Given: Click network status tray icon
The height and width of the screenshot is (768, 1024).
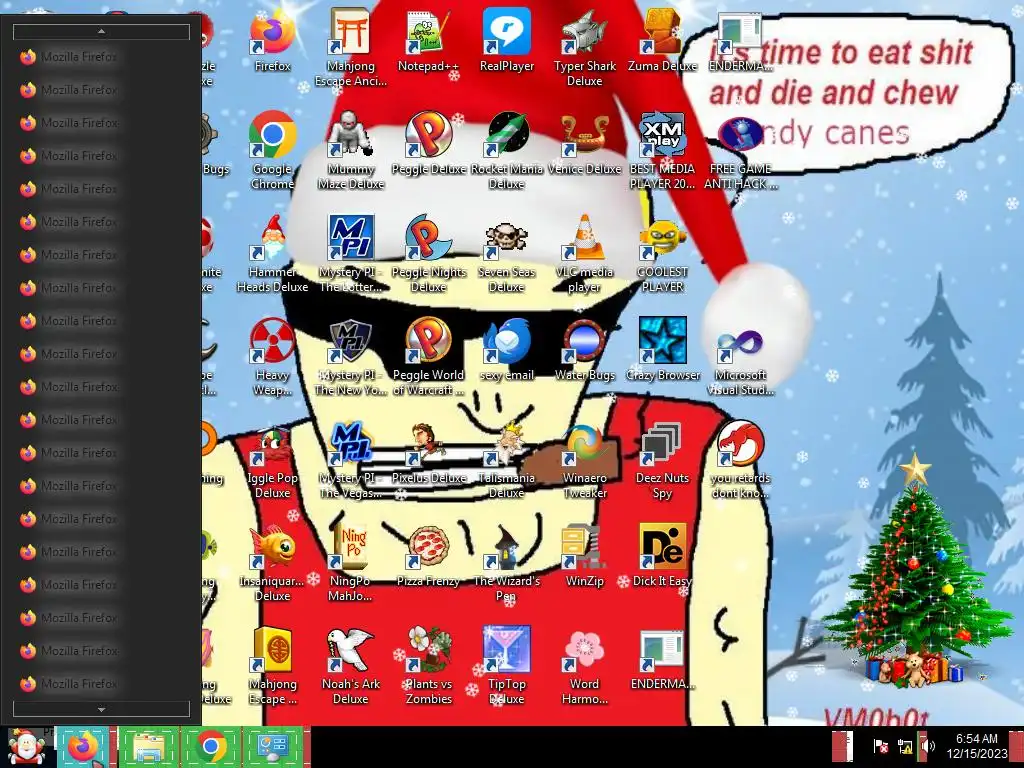Looking at the screenshot, I should point(904,746).
